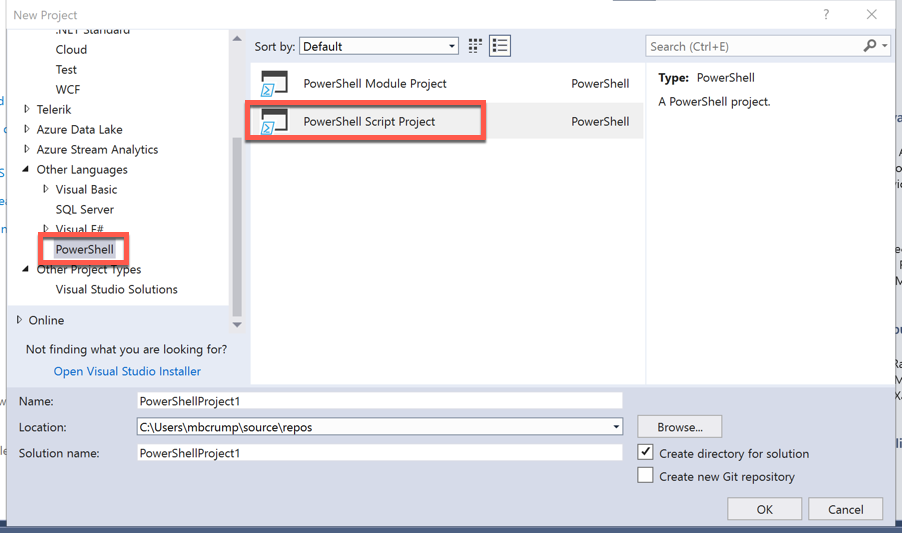Confirm with the OK button

(765, 509)
